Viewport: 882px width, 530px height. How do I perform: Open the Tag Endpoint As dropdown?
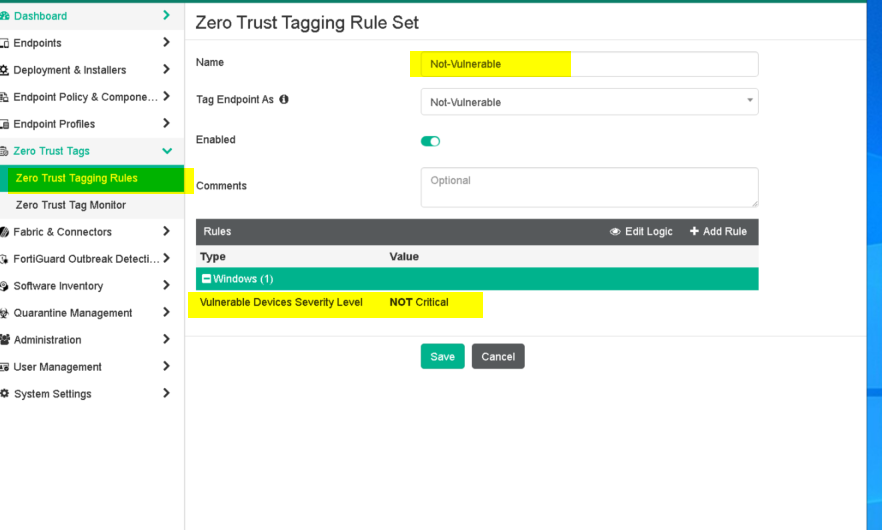point(589,102)
